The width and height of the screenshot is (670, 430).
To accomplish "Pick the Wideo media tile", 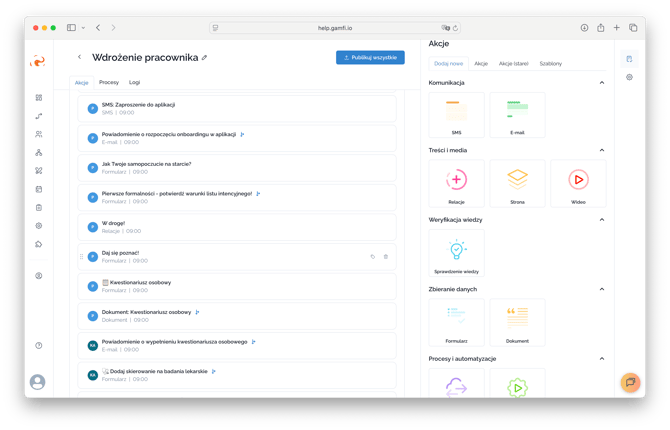I will tap(578, 183).
